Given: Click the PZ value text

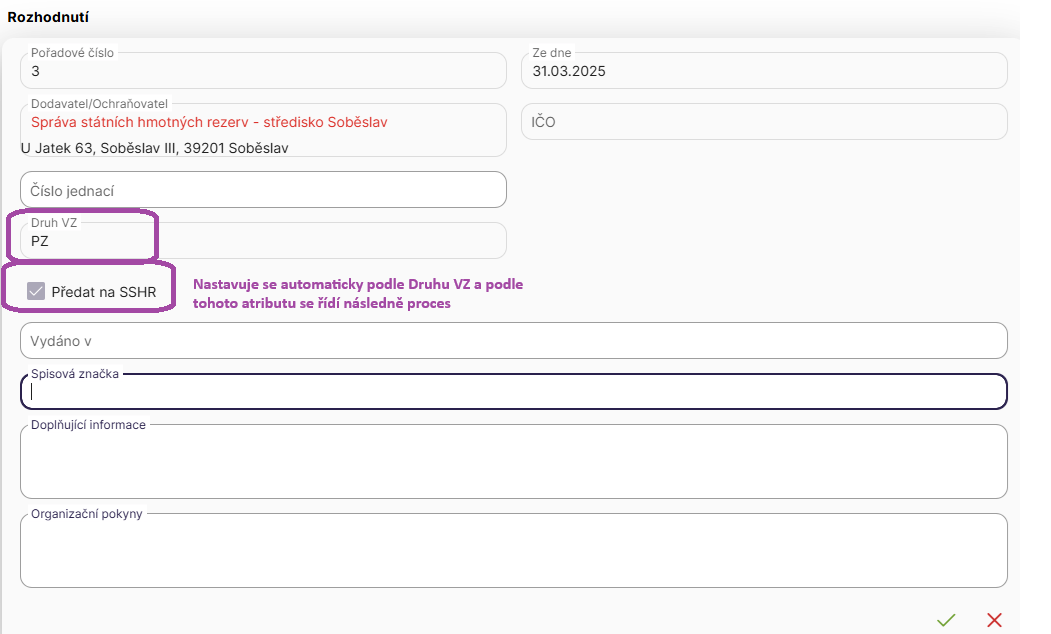Looking at the screenshot, I should 40,241.
